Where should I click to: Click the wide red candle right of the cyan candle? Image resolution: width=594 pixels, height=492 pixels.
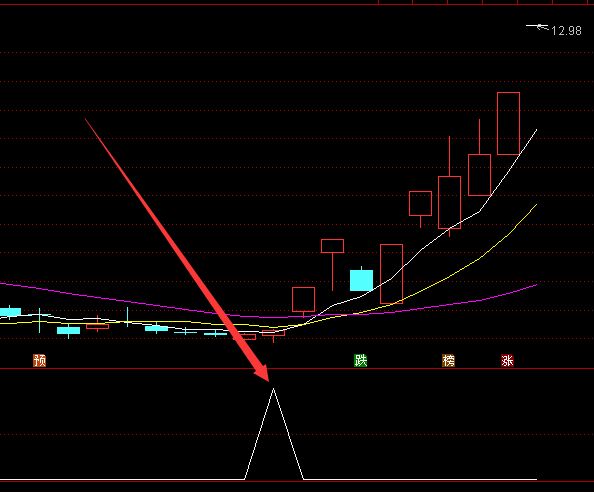click(x=391, y=274)
